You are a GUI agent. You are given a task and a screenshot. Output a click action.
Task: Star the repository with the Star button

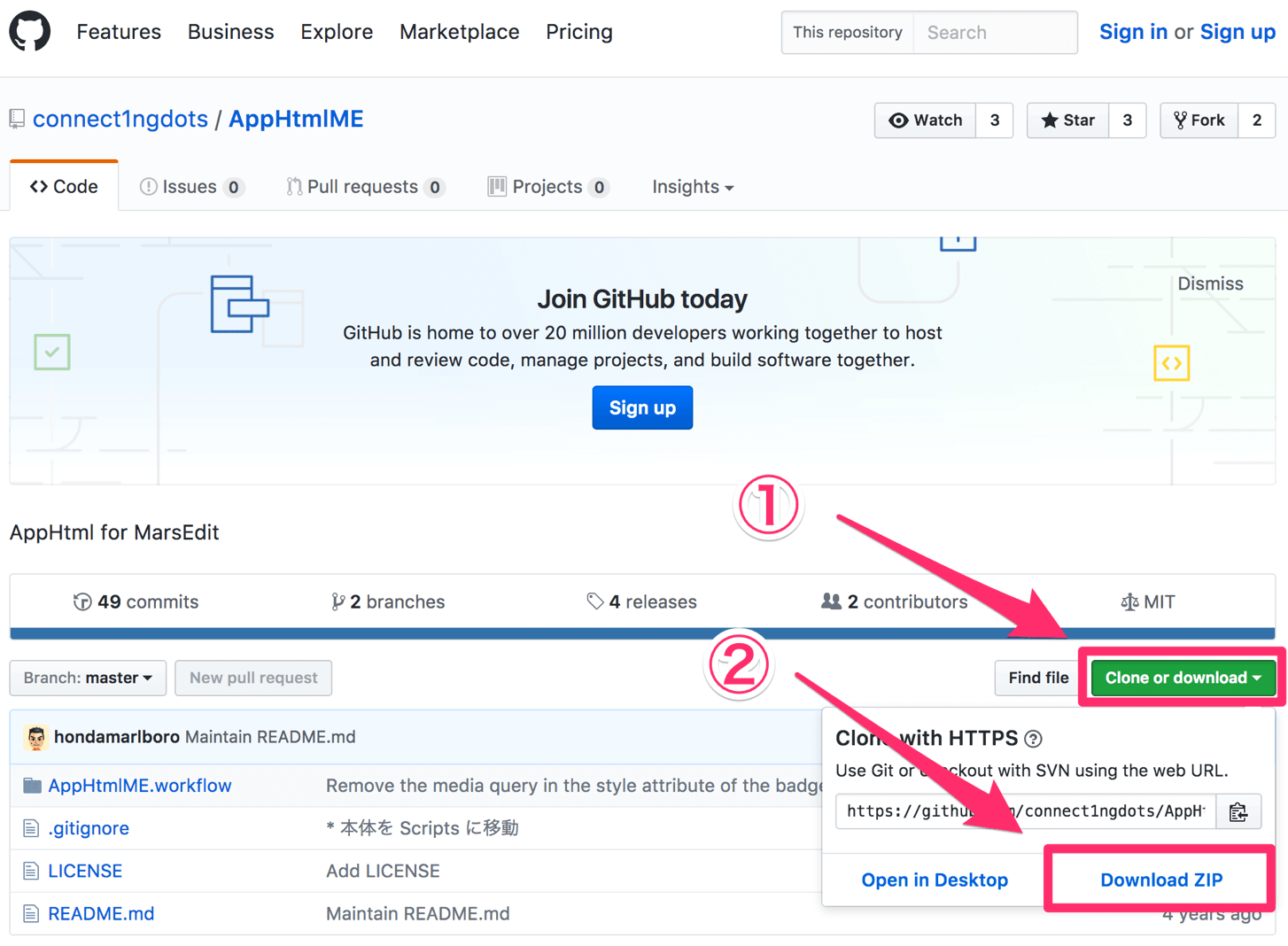[x=1067, y=120]
